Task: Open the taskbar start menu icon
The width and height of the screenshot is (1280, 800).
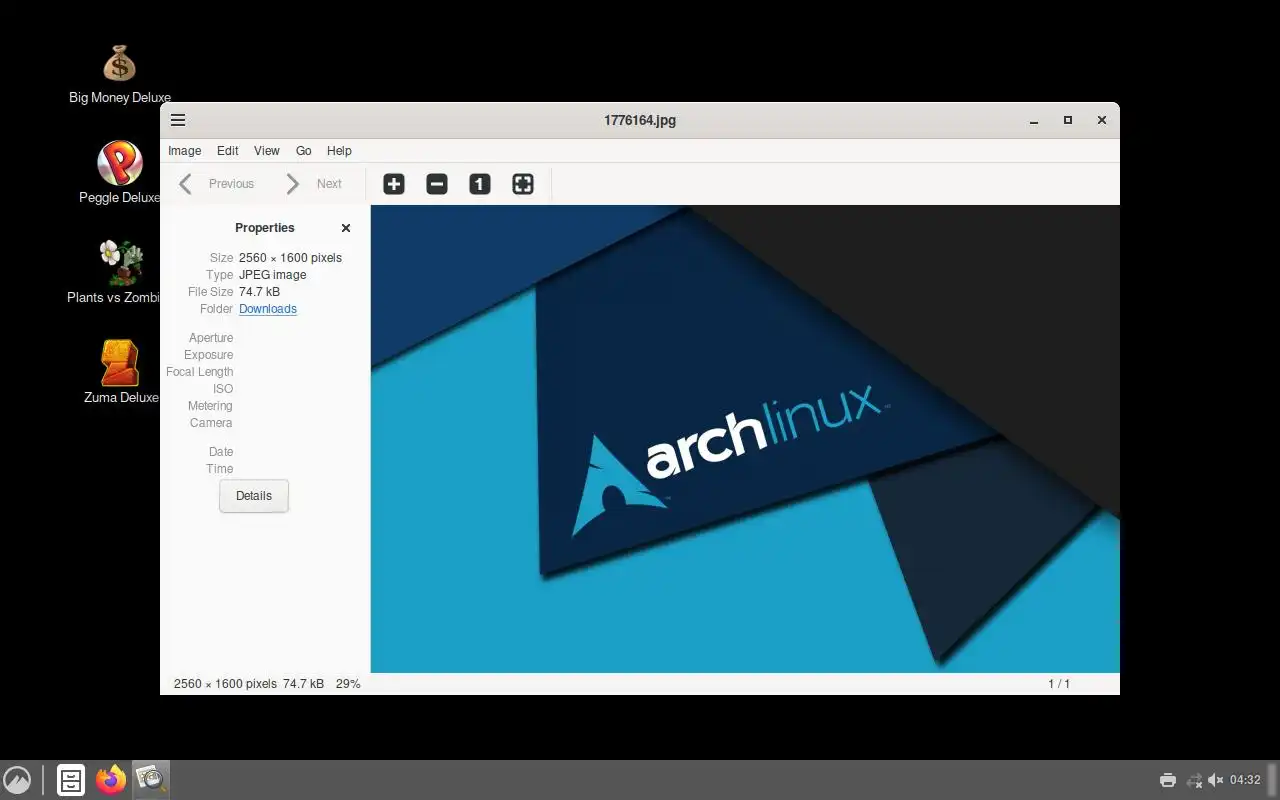Action: coord(17,780)
